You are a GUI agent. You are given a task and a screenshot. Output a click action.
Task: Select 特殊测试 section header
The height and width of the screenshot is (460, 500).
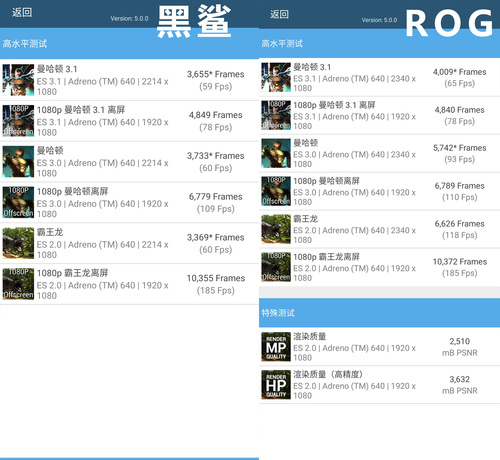coord(278,313)
